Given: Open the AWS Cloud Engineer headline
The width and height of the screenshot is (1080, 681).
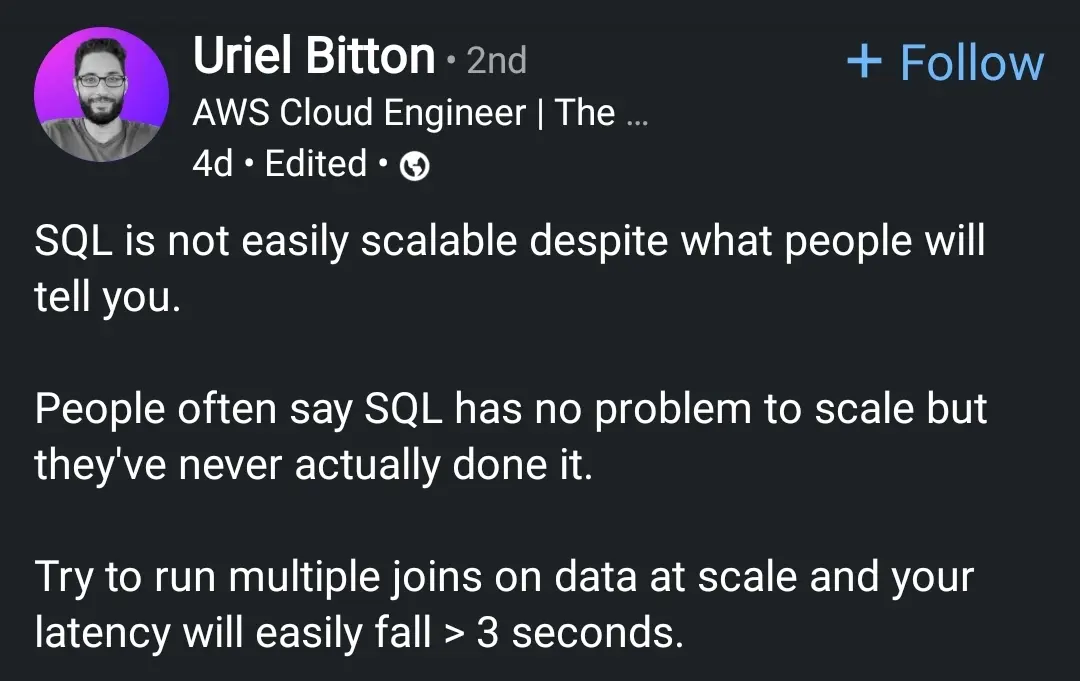Looking at the screenshot, I should coord(403,112).
